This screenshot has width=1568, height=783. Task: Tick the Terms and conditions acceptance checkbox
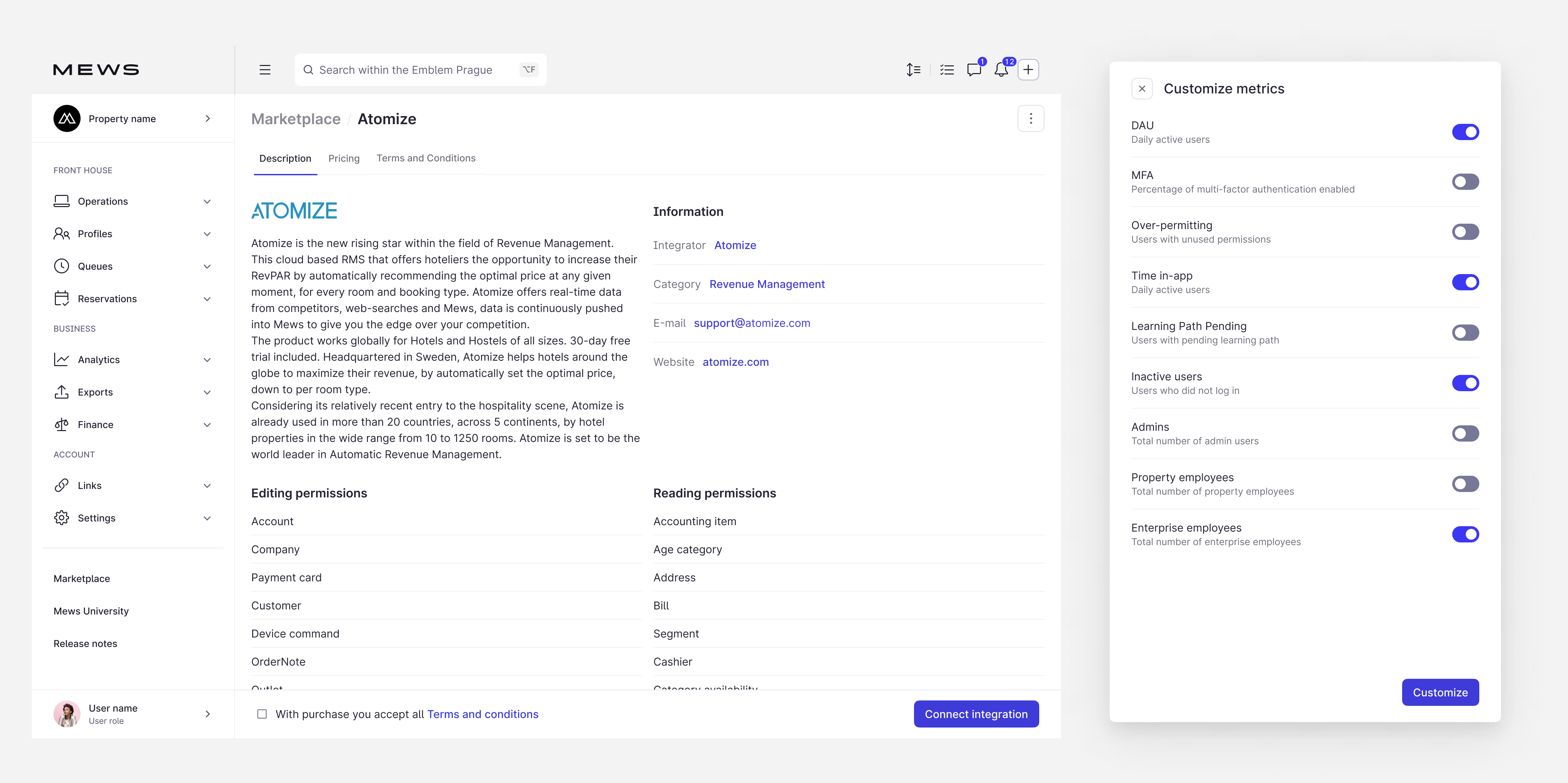[x=262, y=714]
